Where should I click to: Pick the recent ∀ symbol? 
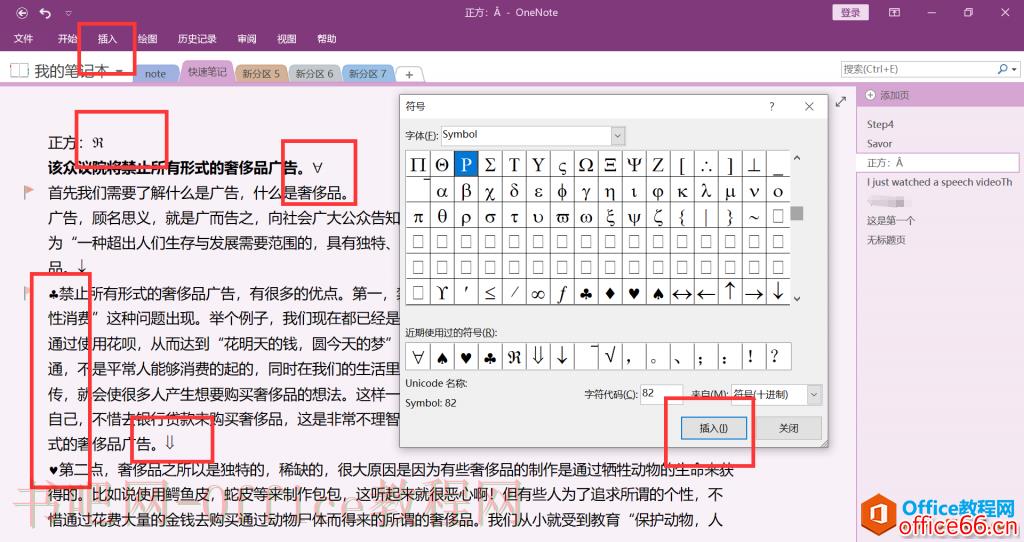coord(418,357)
